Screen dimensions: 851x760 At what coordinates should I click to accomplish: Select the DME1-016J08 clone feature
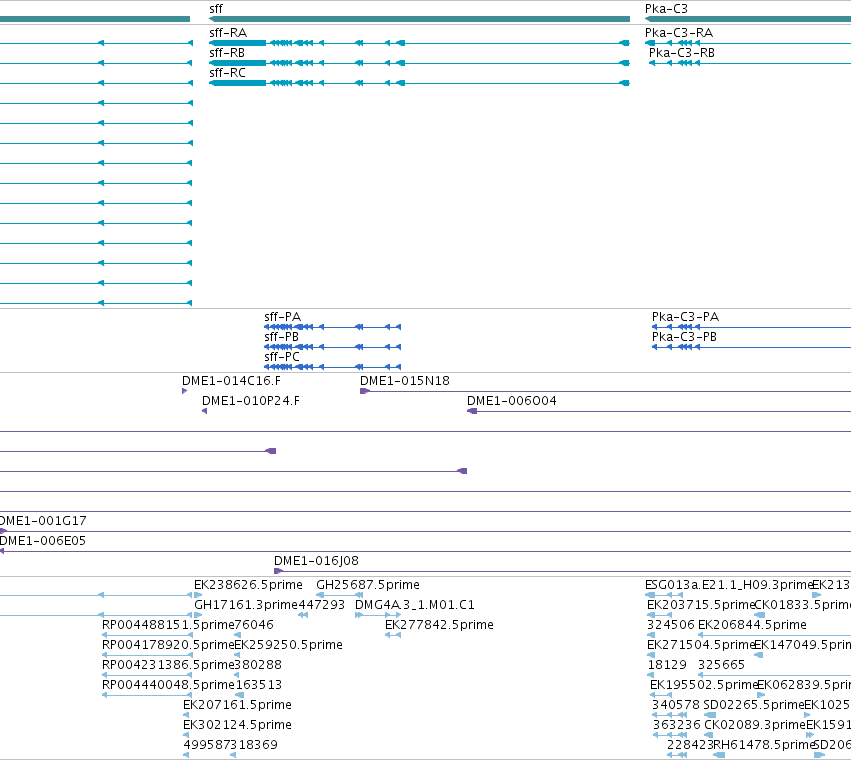point(562,571)
